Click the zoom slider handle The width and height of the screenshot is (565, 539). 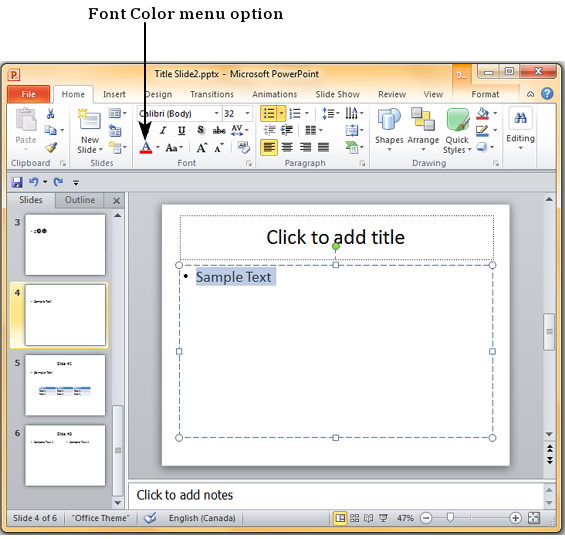(x=450, y=518)
